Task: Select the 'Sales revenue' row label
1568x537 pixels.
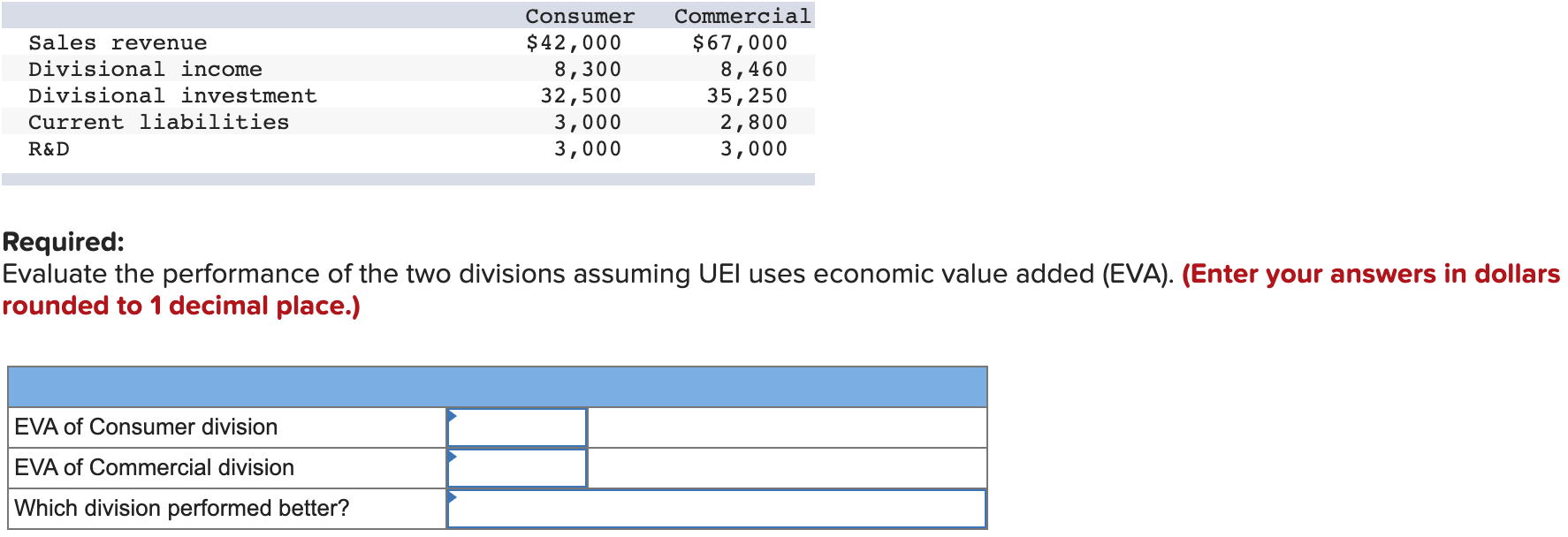Action: pyautogui.click(x=118, y=42)
